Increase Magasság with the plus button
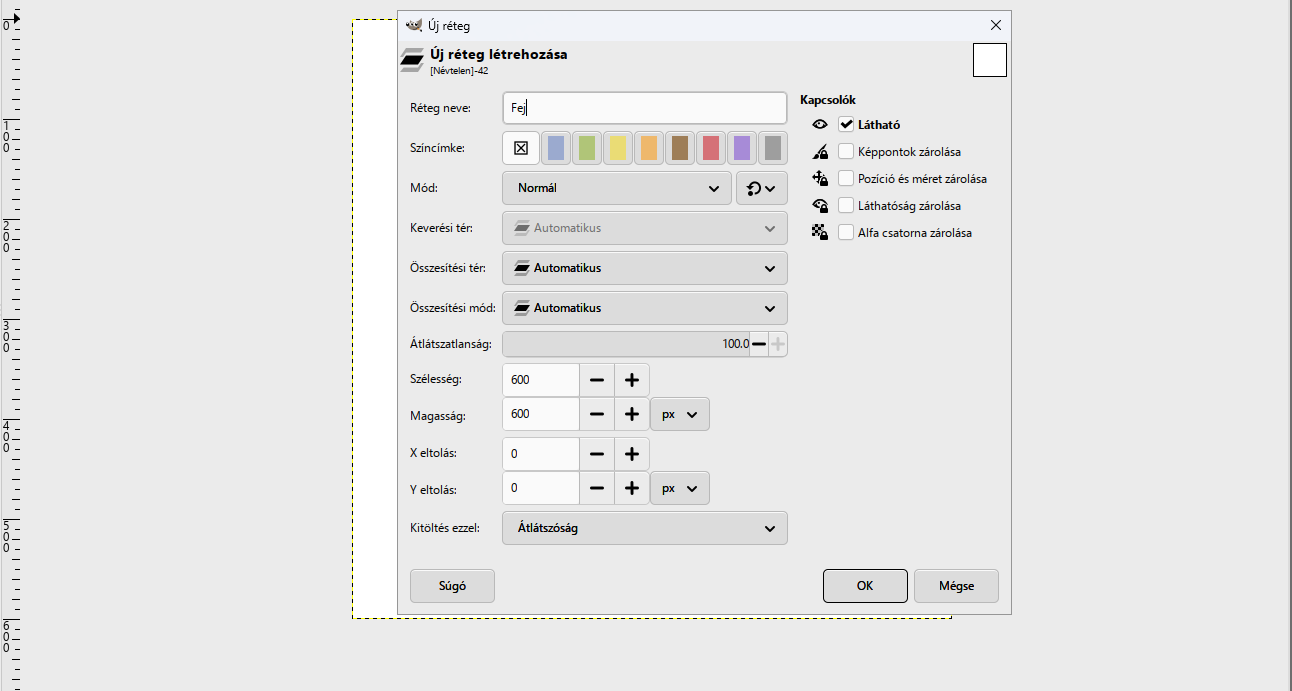The height and width of the screenshot is (691, 1292). pos(632,414)
